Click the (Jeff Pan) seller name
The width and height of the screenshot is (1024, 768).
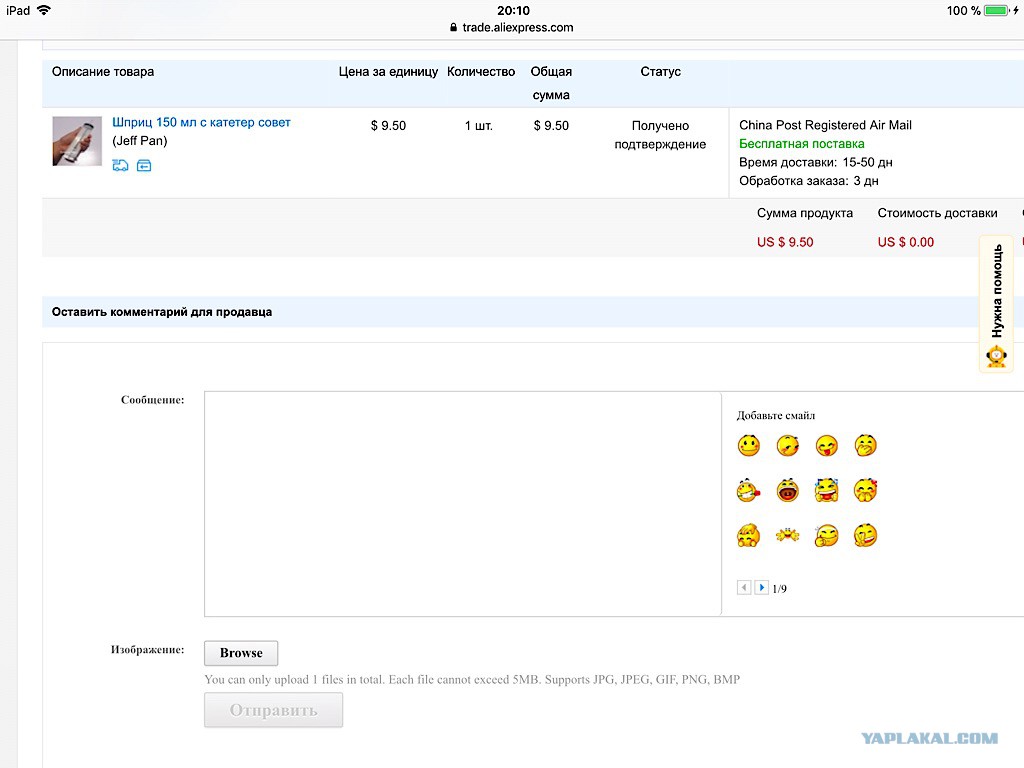click(140, 140)
